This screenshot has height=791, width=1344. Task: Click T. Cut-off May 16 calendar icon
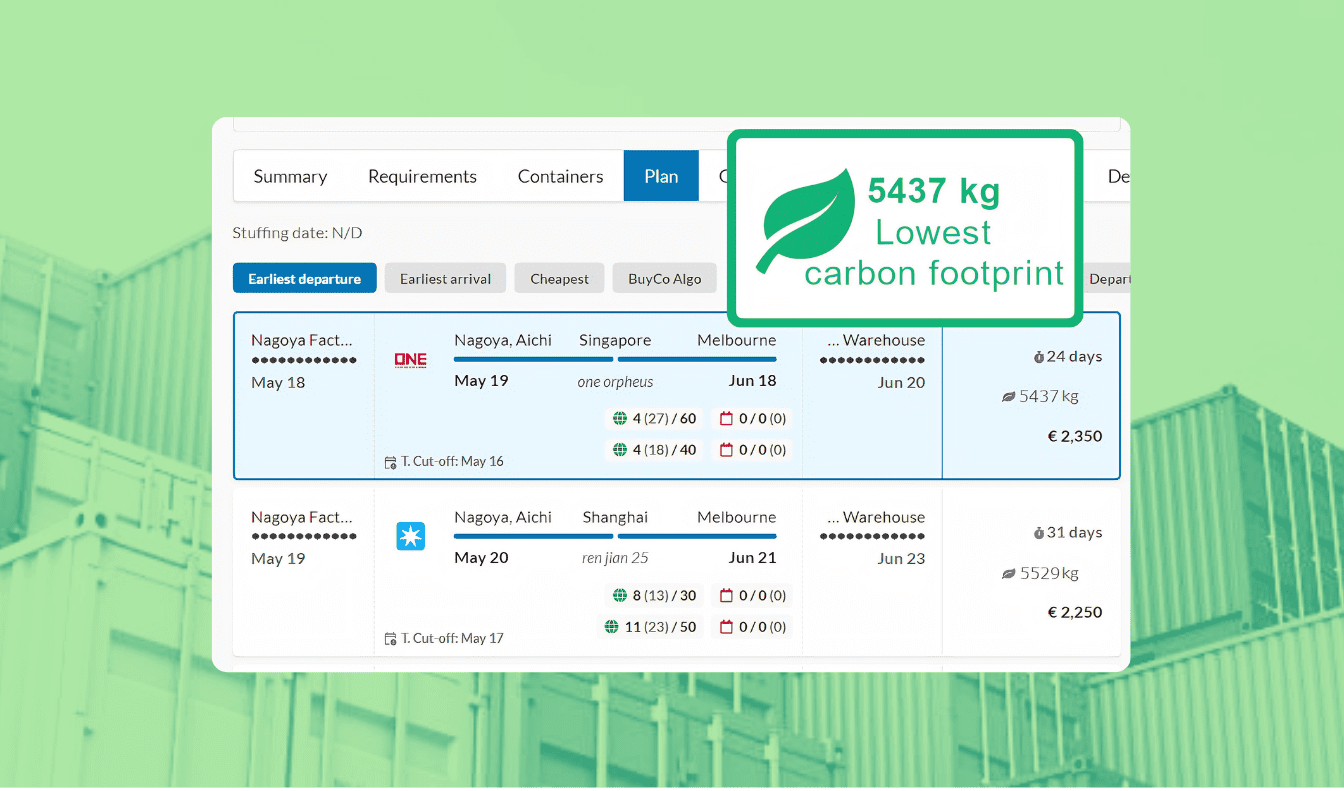(391, 462)
